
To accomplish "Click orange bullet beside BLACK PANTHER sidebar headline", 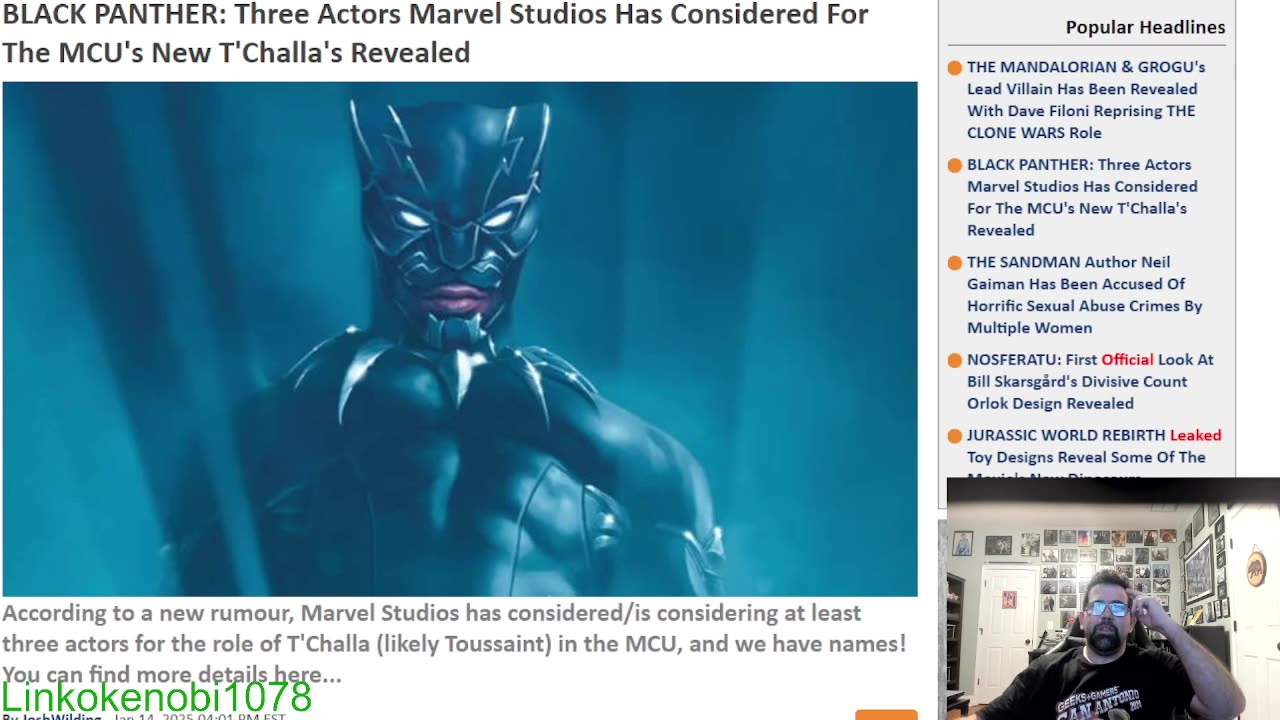I will (955, 166).
